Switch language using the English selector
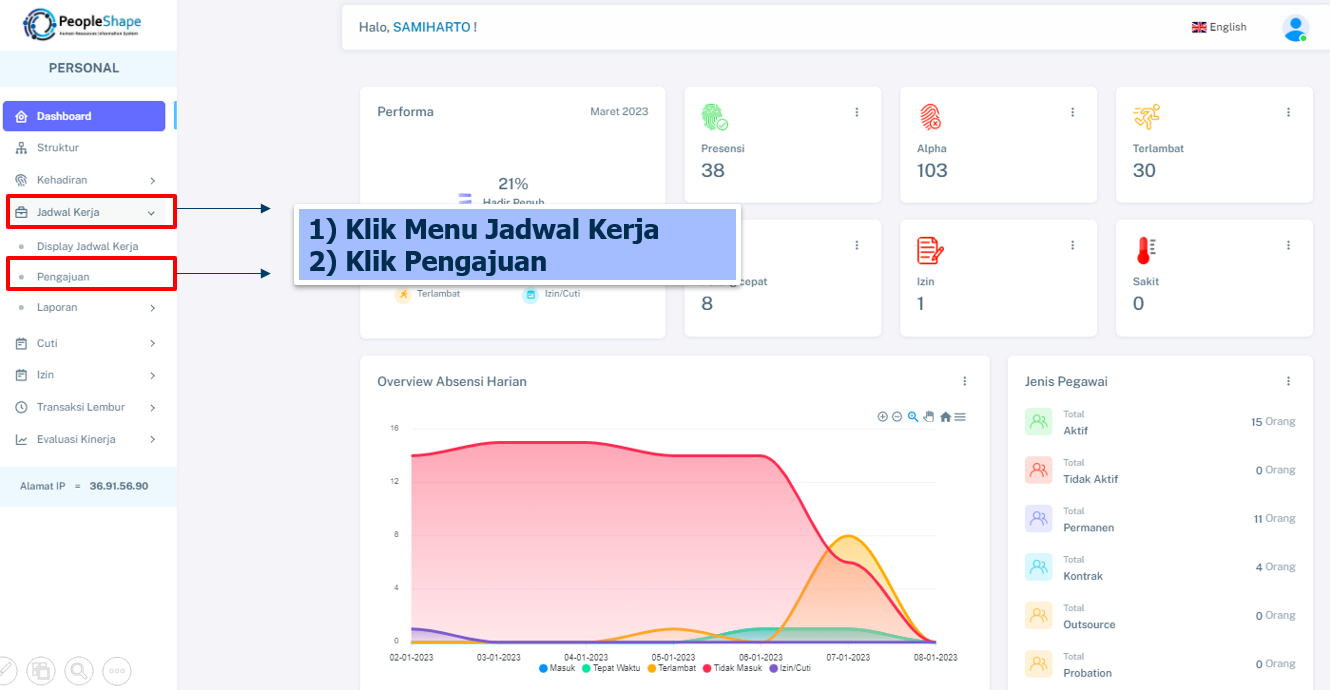 coord(1219,28)
